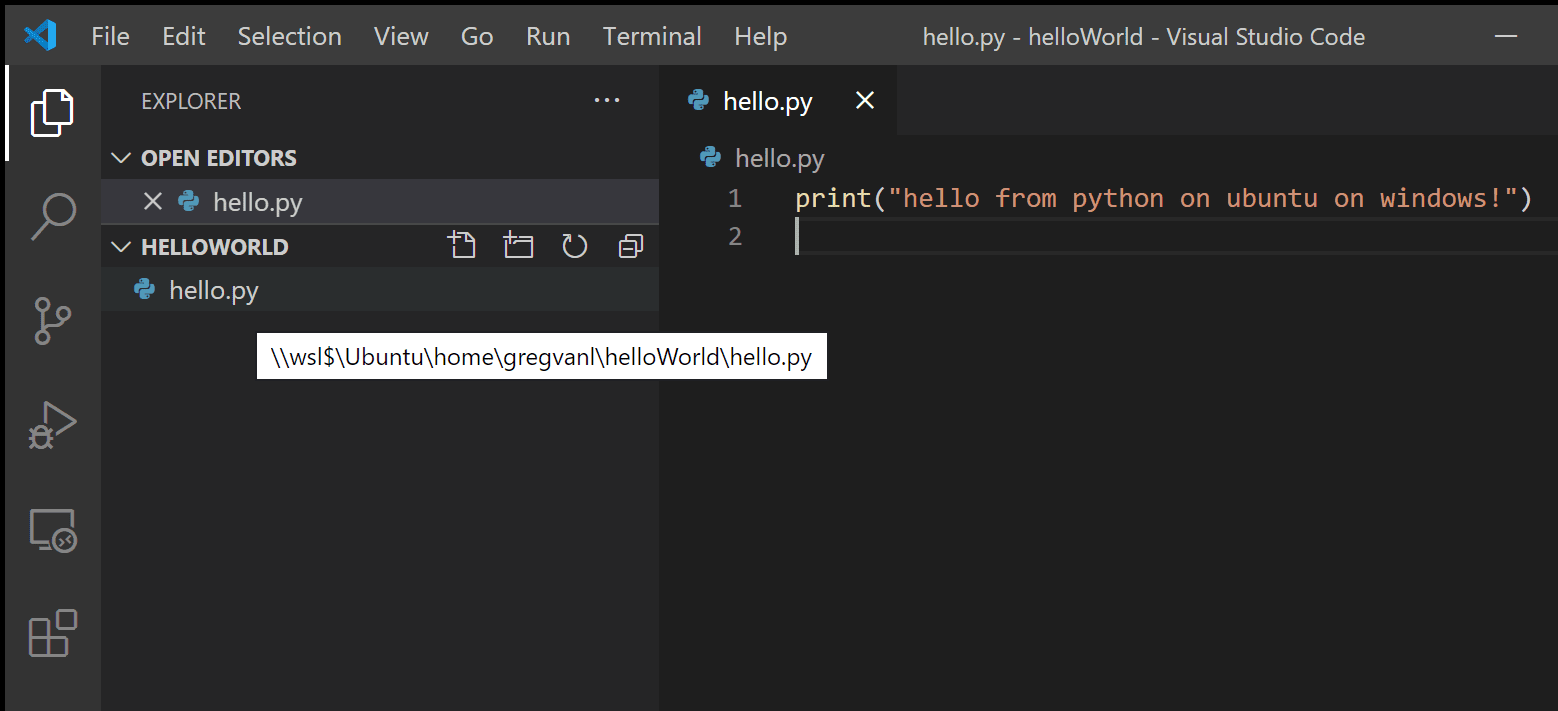This screenshot has width=1558, height=711.
Task: Refresh the Explorer file list
Action: (x=574, y=245)
